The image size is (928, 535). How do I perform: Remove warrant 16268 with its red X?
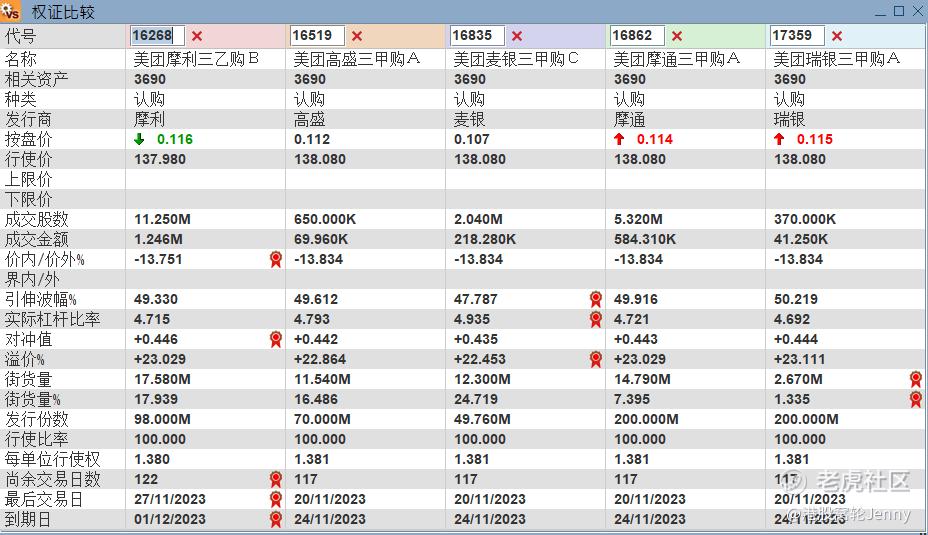click(x=197, y=36)
